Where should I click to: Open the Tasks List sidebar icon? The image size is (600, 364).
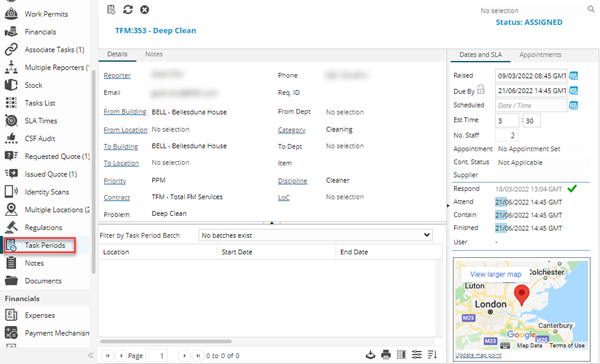click(x=11, y=103)
